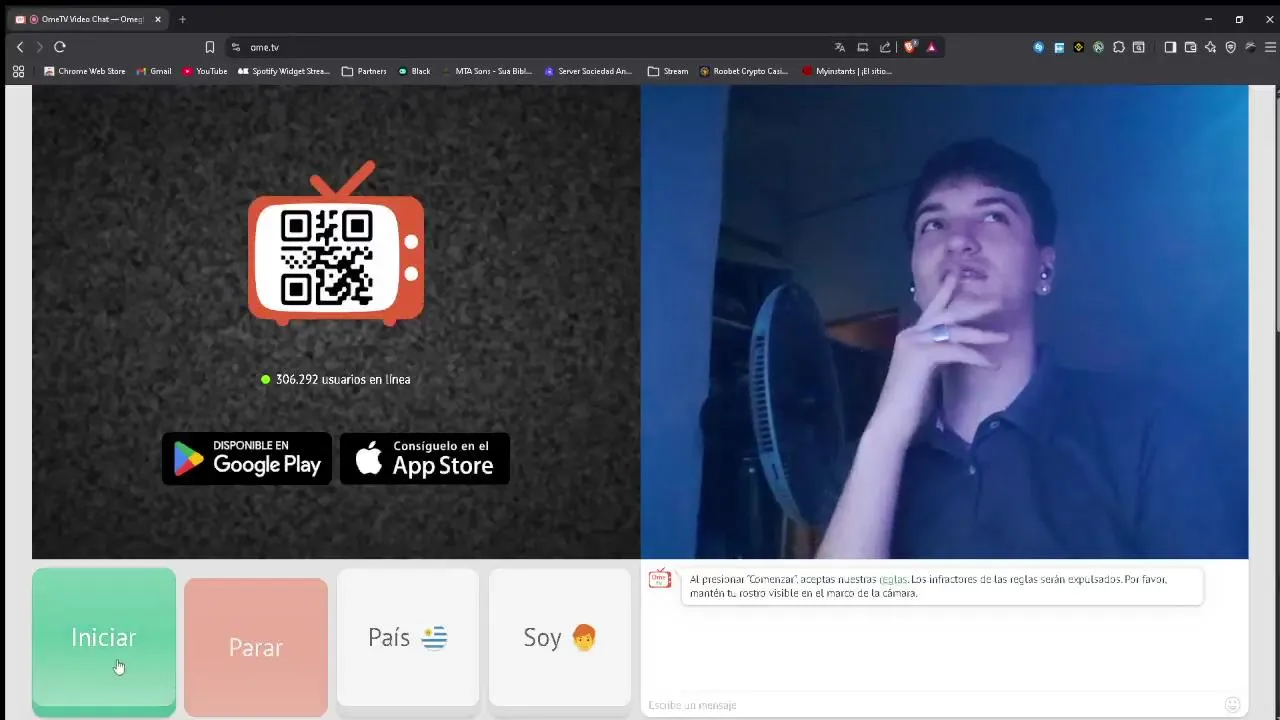Click the blue circular extension icon
The image size is (1280, 720).
(x=1038, y=47)
